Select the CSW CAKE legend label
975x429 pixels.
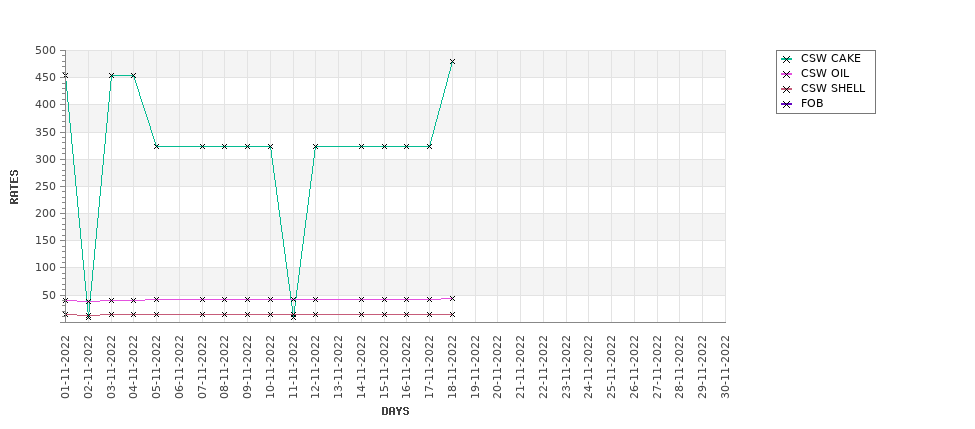tap(831, 58)
